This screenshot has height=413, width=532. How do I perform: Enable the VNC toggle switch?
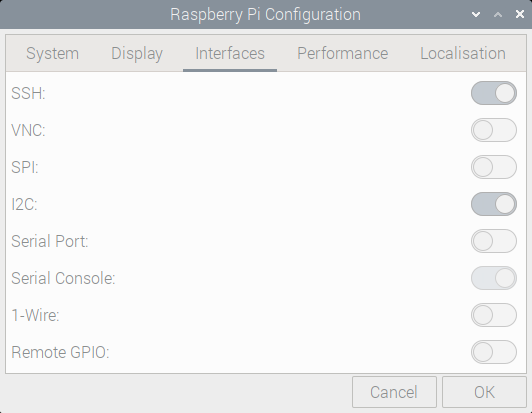click(494, 130)
